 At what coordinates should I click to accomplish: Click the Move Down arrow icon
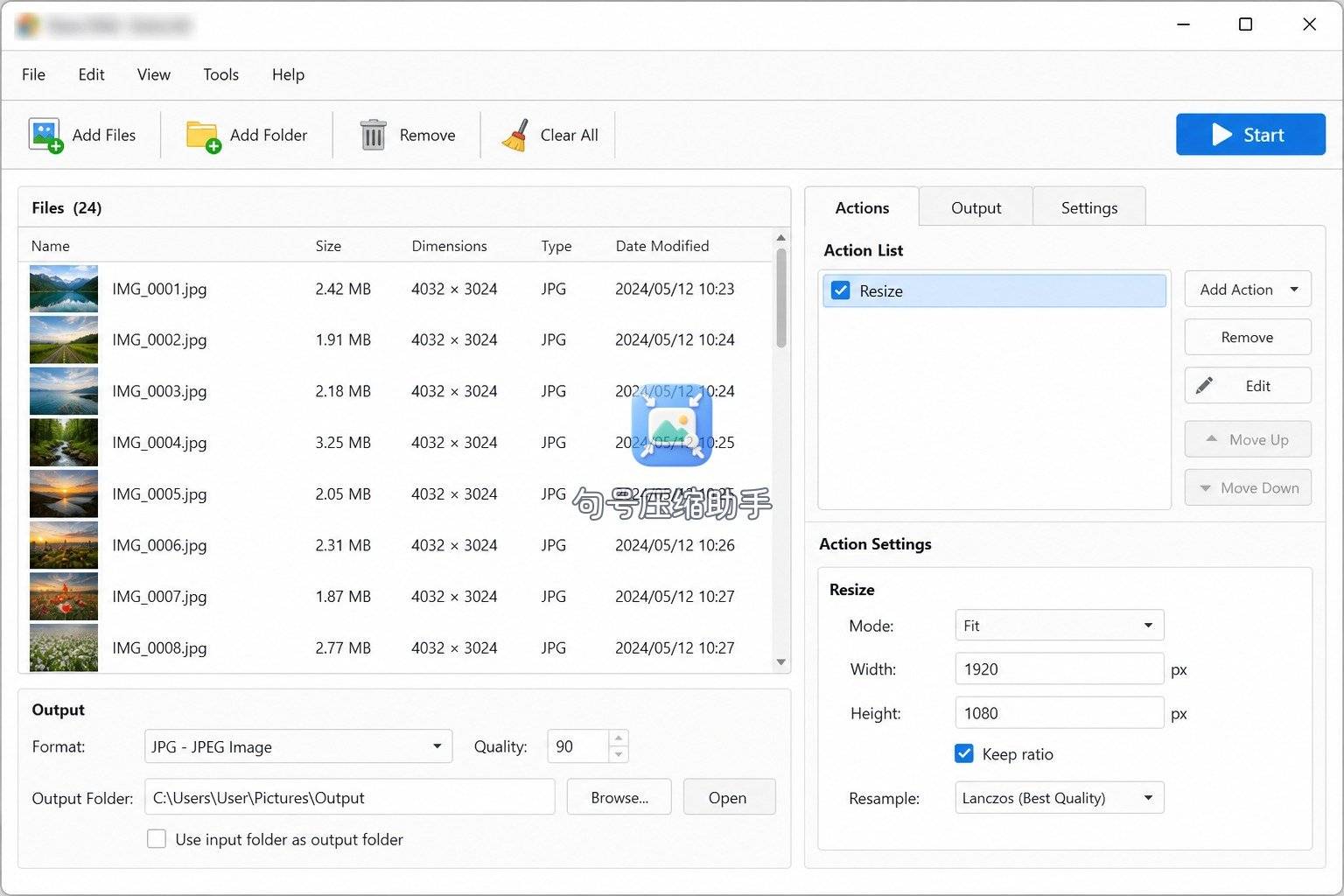(x=1205, y=488)
